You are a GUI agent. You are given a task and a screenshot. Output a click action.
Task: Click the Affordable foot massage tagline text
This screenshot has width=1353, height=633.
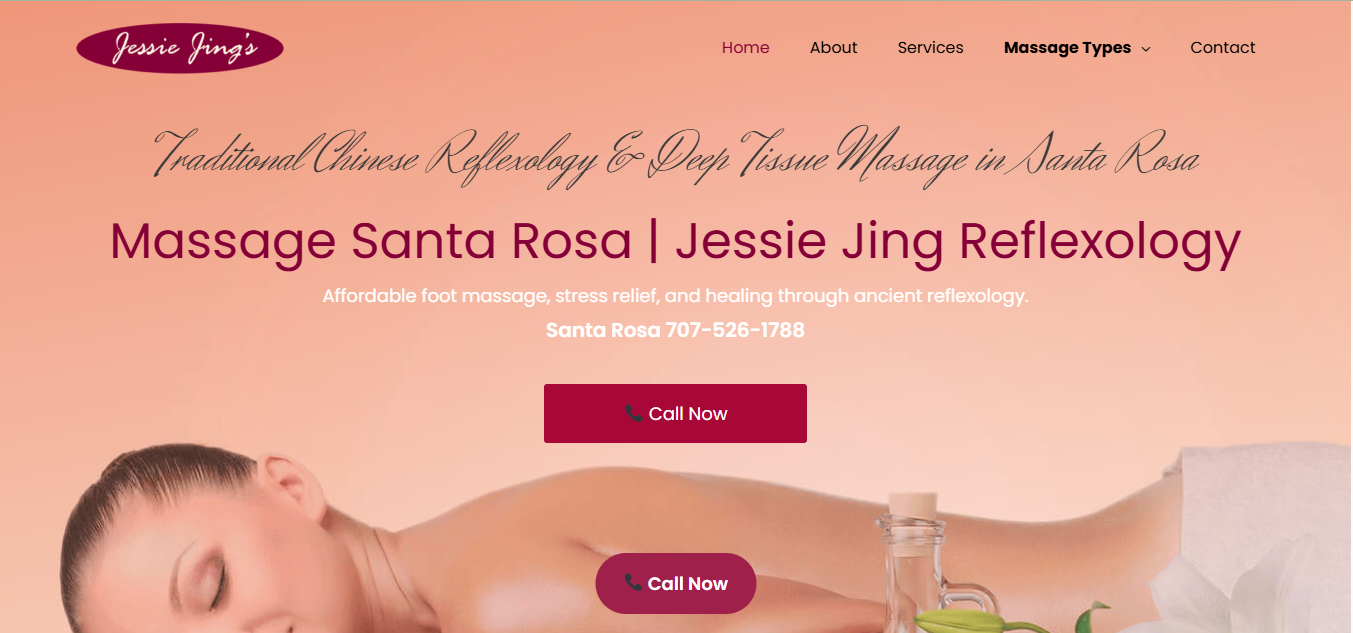(675, 296)
